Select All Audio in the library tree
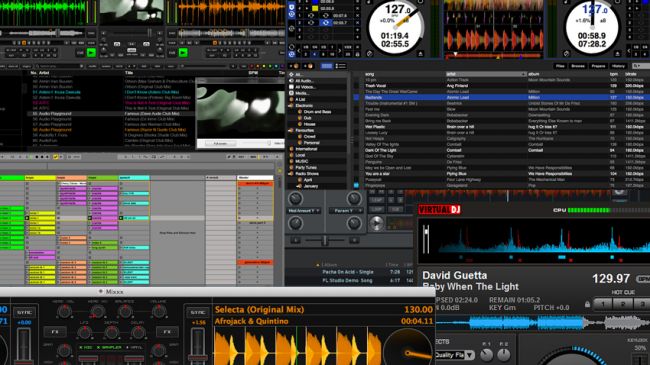The image size is (650, 365). click(305, 81)
